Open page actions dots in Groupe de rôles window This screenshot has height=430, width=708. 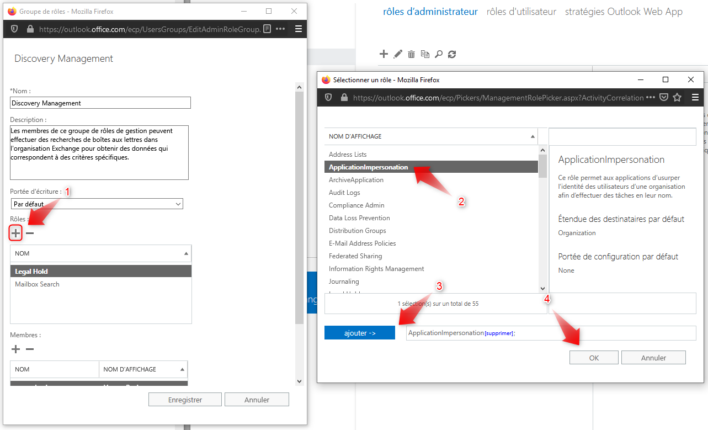click(280, 29)
